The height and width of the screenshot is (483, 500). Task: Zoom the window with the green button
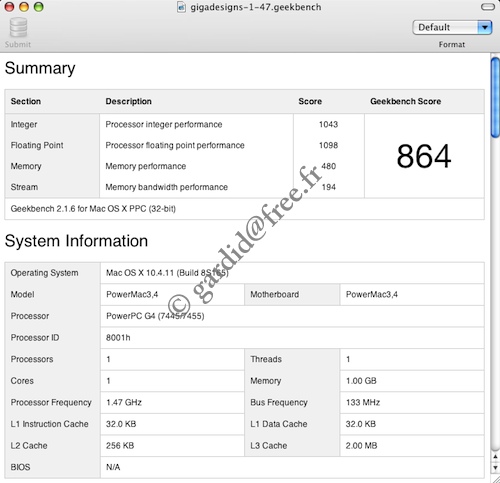tap(39, 7)
